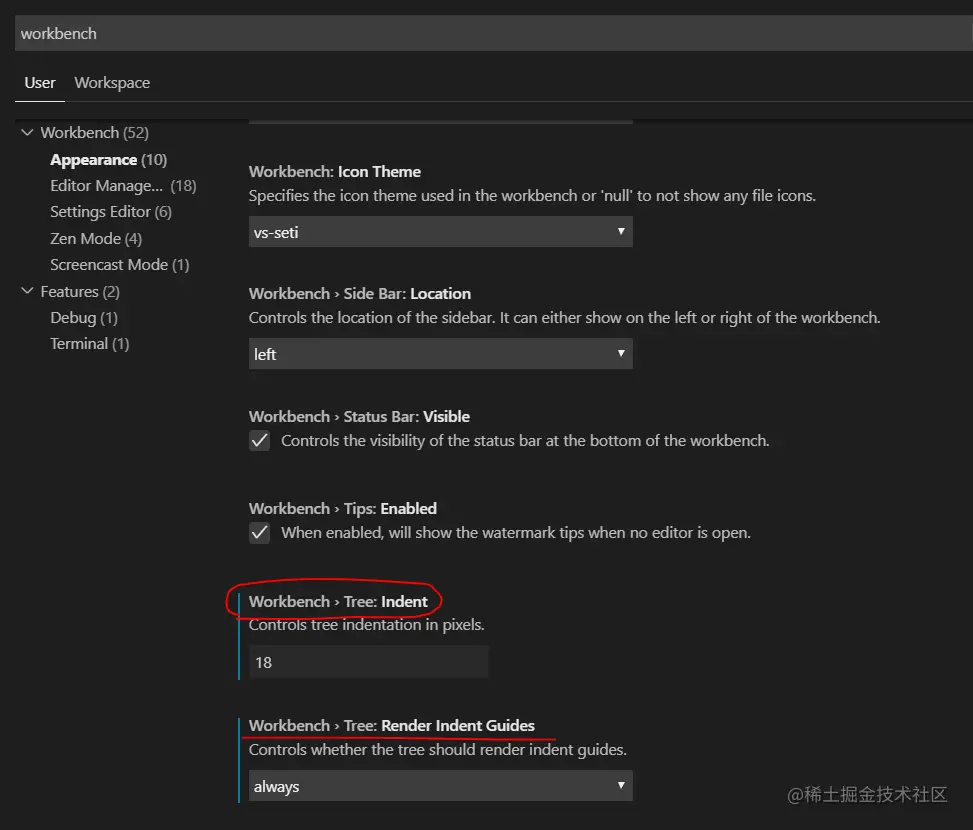973x830 pixels.
Task: Click the Side Bar: Location setting title
Action: (360, 293)
